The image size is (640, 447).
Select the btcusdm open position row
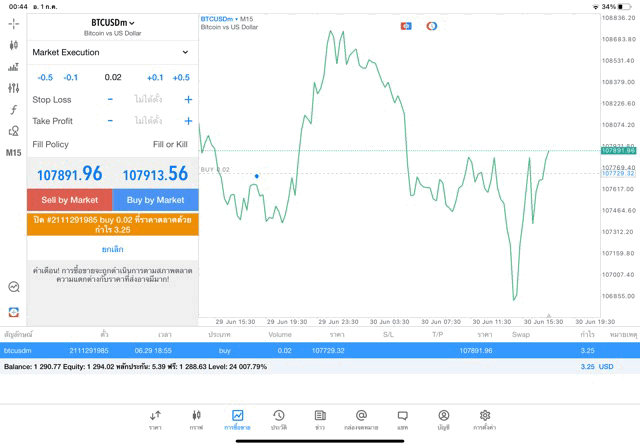coord(320,351)
